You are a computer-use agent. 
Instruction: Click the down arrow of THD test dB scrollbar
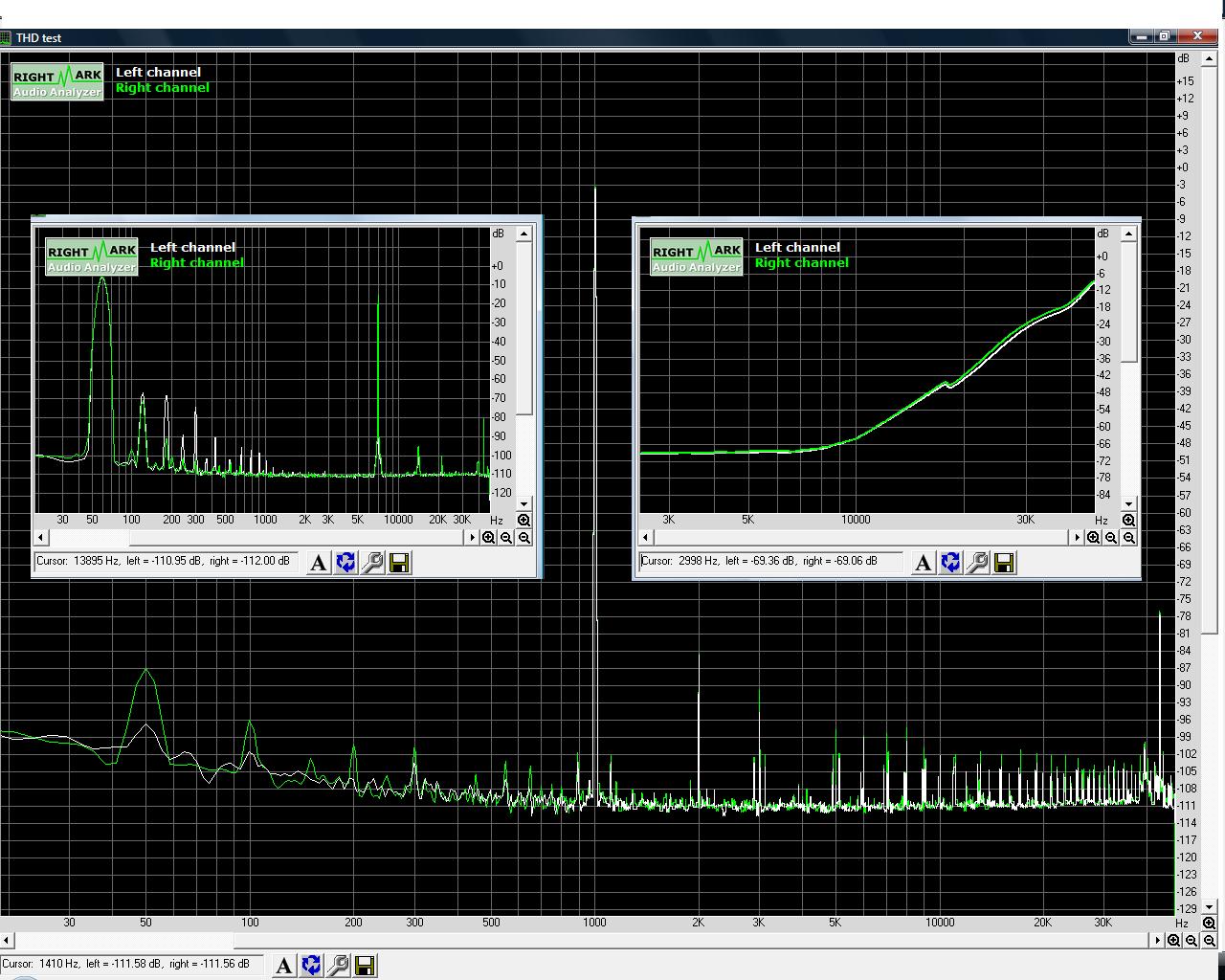tap(1210, 907)
